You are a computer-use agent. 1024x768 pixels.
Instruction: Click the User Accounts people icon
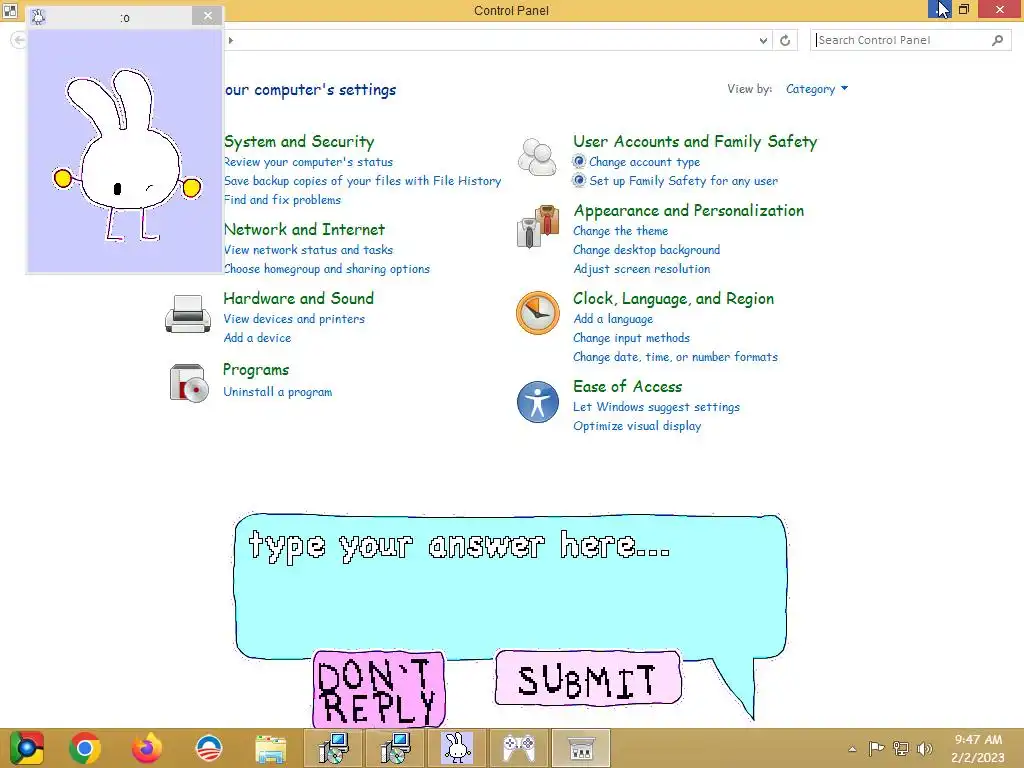pos(537,157)
